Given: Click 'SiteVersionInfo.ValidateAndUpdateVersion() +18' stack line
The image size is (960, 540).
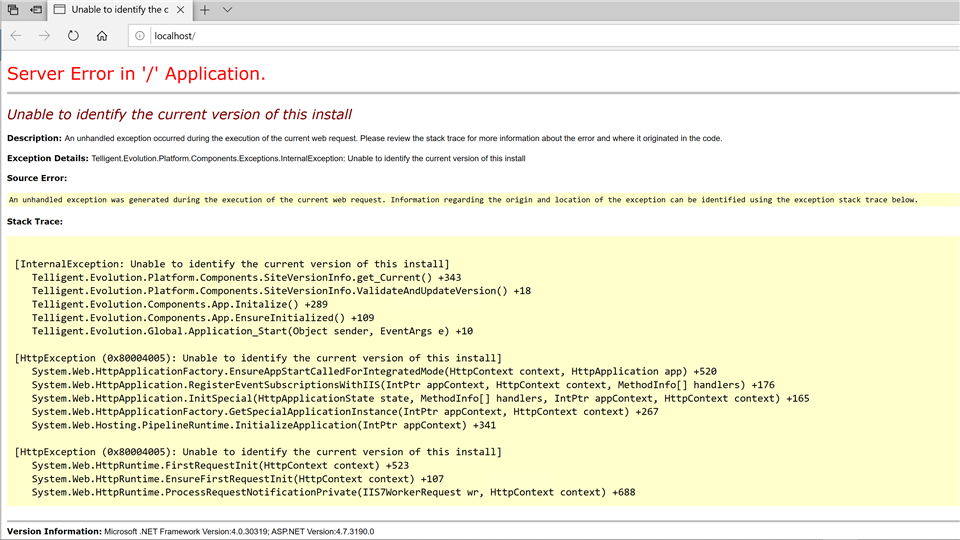Looking at the screenshot, I should [281, 291].
